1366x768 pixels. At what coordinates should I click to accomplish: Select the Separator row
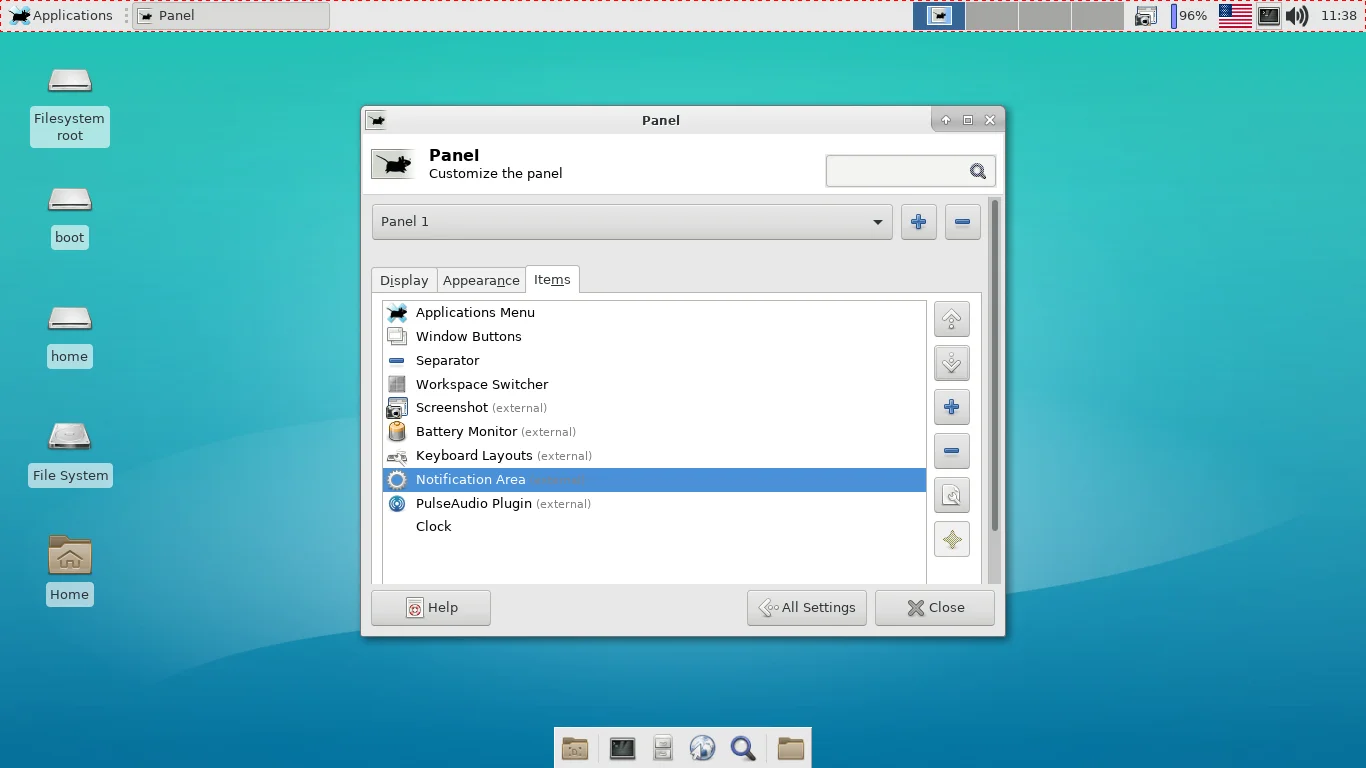[x=655, y=361]
